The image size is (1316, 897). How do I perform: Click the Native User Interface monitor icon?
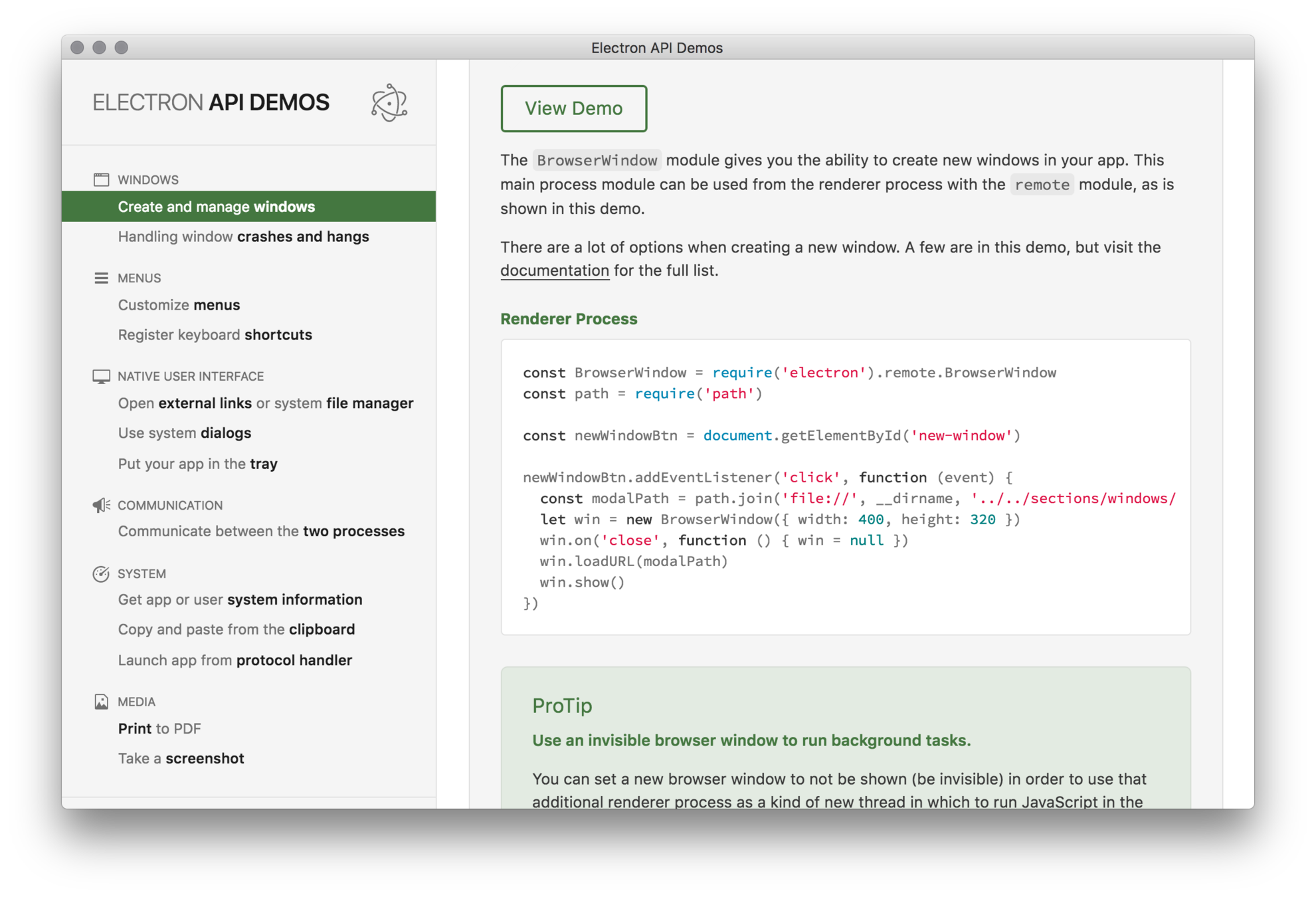(x=101, y=377)
